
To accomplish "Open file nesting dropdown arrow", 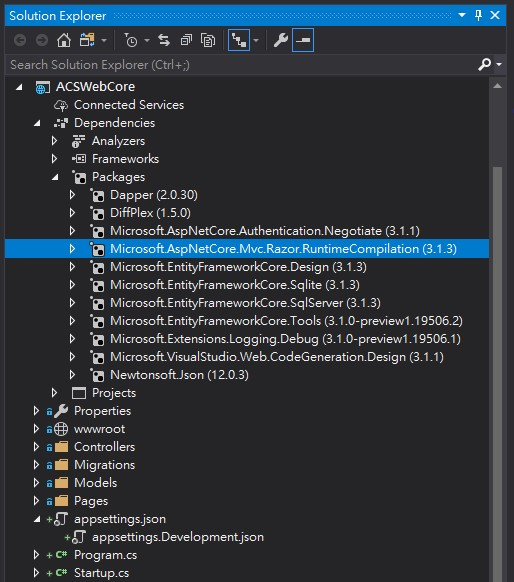I will coord(256,40).
